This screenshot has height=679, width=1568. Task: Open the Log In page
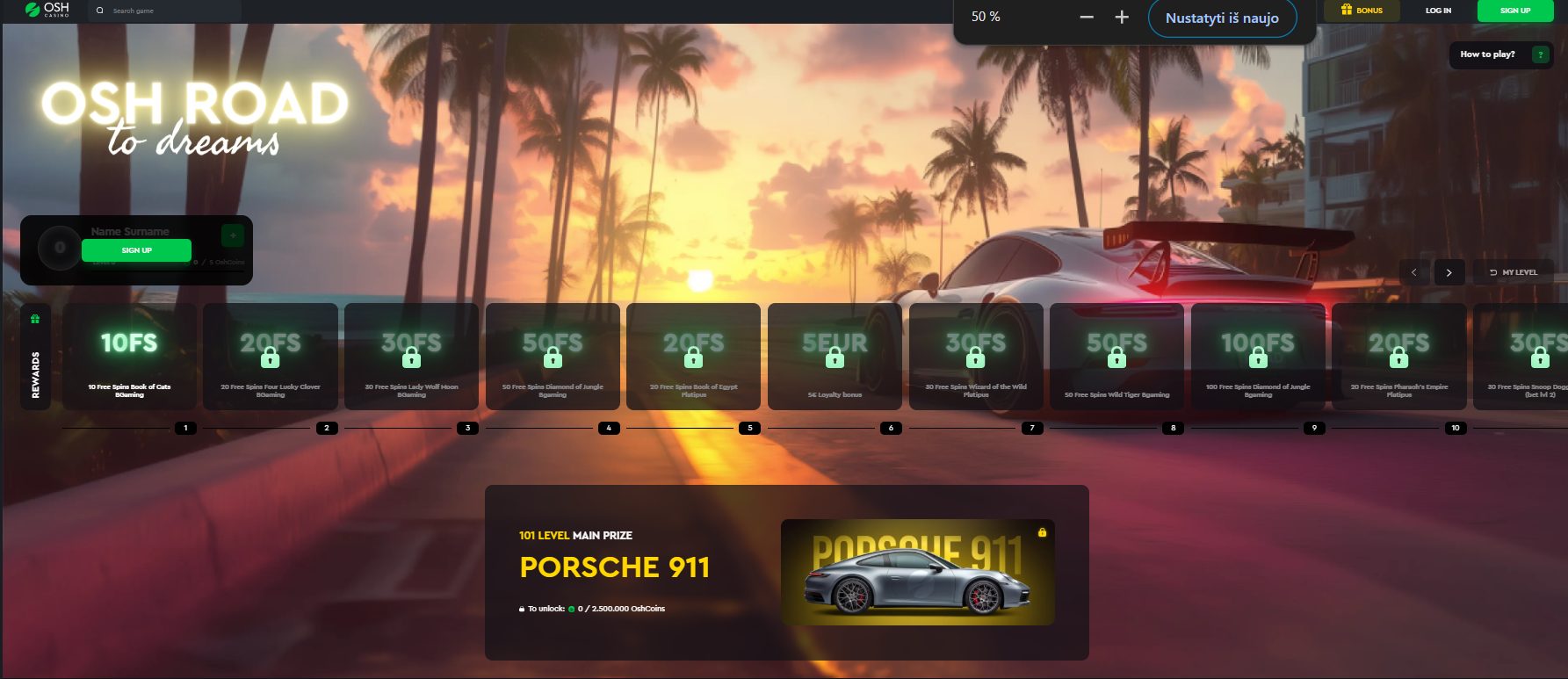[x=1438, y=11]
